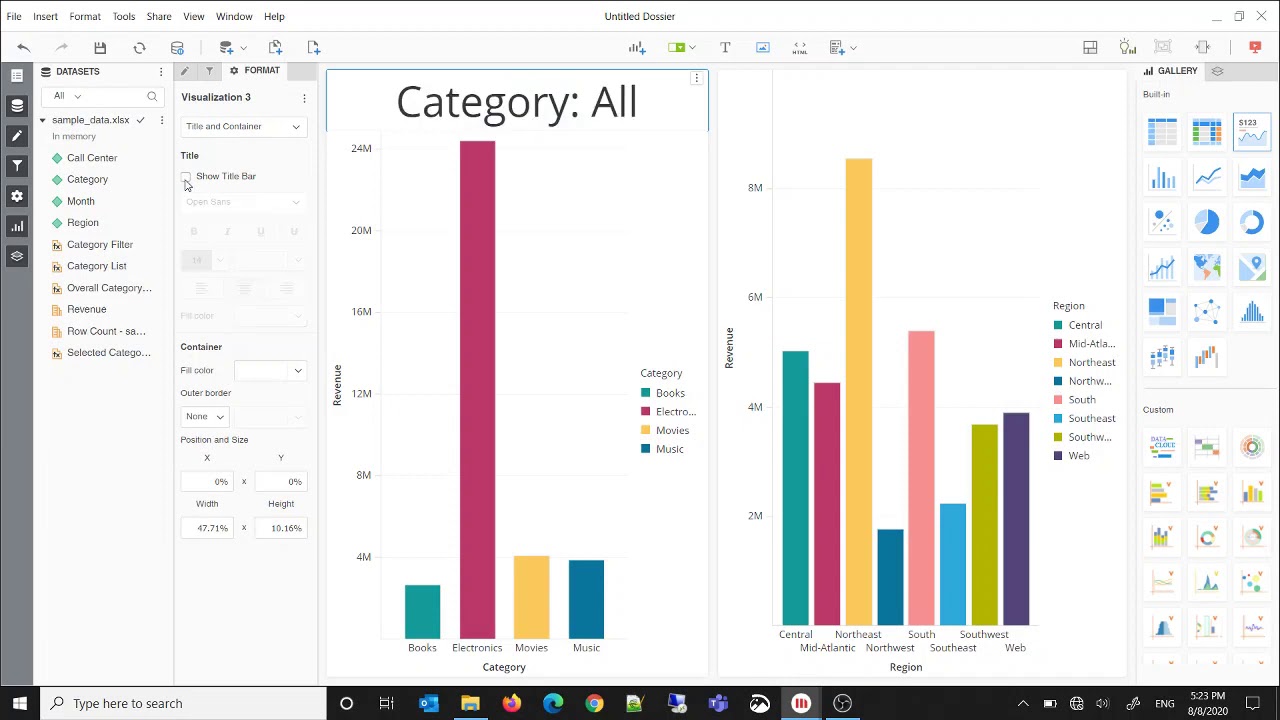The height and width of the screenshot is (720, 1280).
Task: Select the Data Cloud custom visualization
Action: point(1162,446)
